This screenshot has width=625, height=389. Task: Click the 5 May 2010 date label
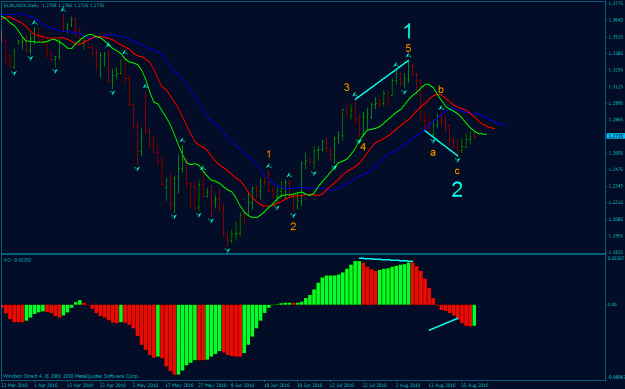coord(144,385)
